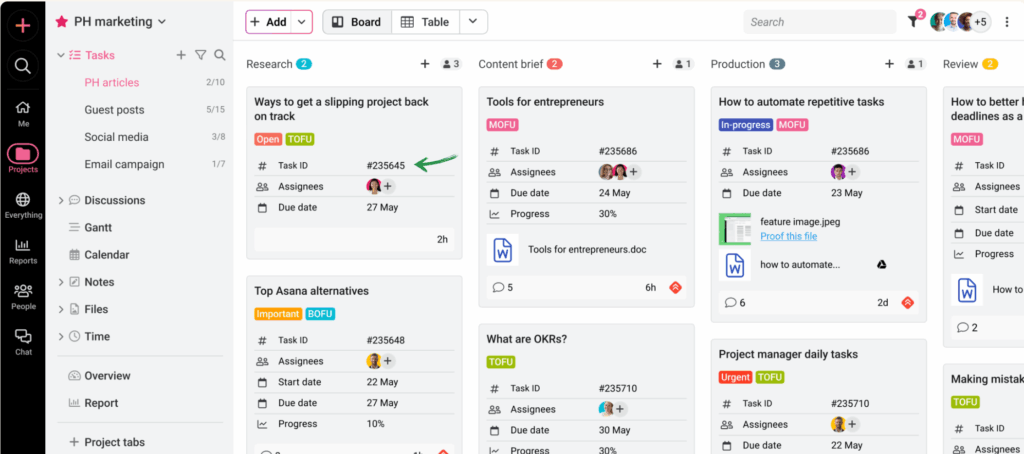Search task lists with the Tasks magnifier icon
This screenshot has width=1024, height=454.
tap(220, 55)
